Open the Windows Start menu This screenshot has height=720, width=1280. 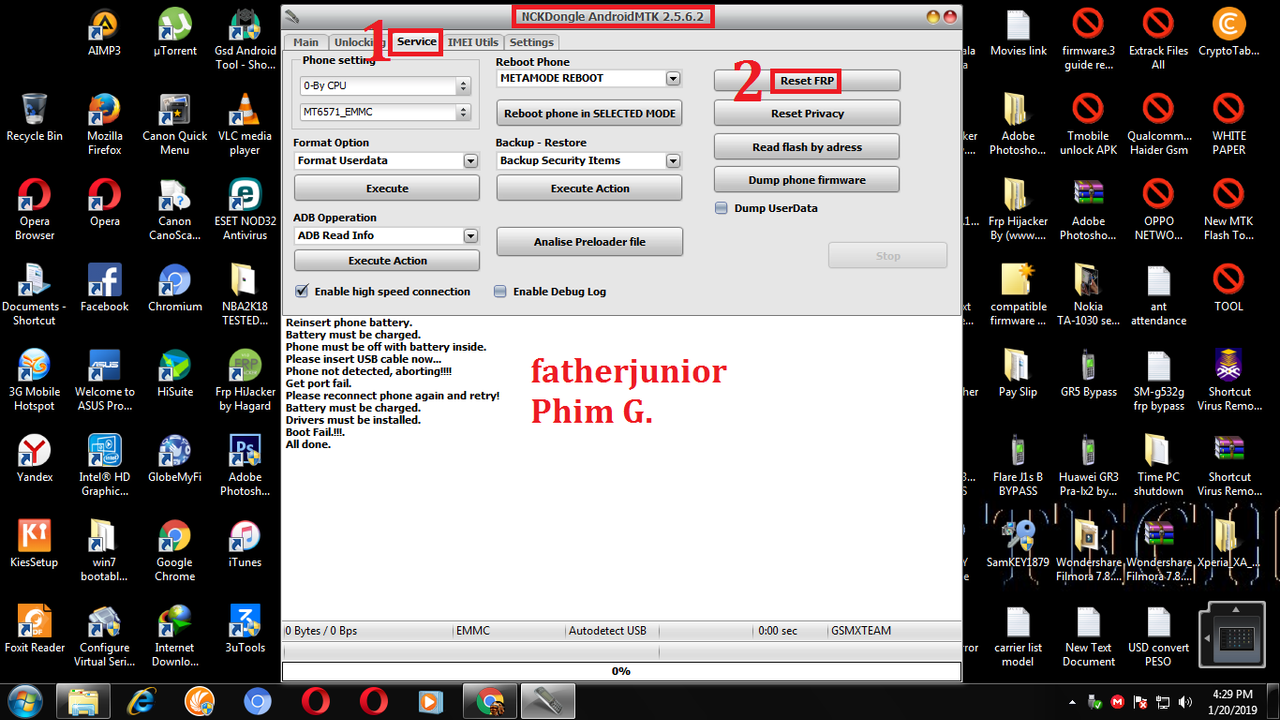coord(24,701)
